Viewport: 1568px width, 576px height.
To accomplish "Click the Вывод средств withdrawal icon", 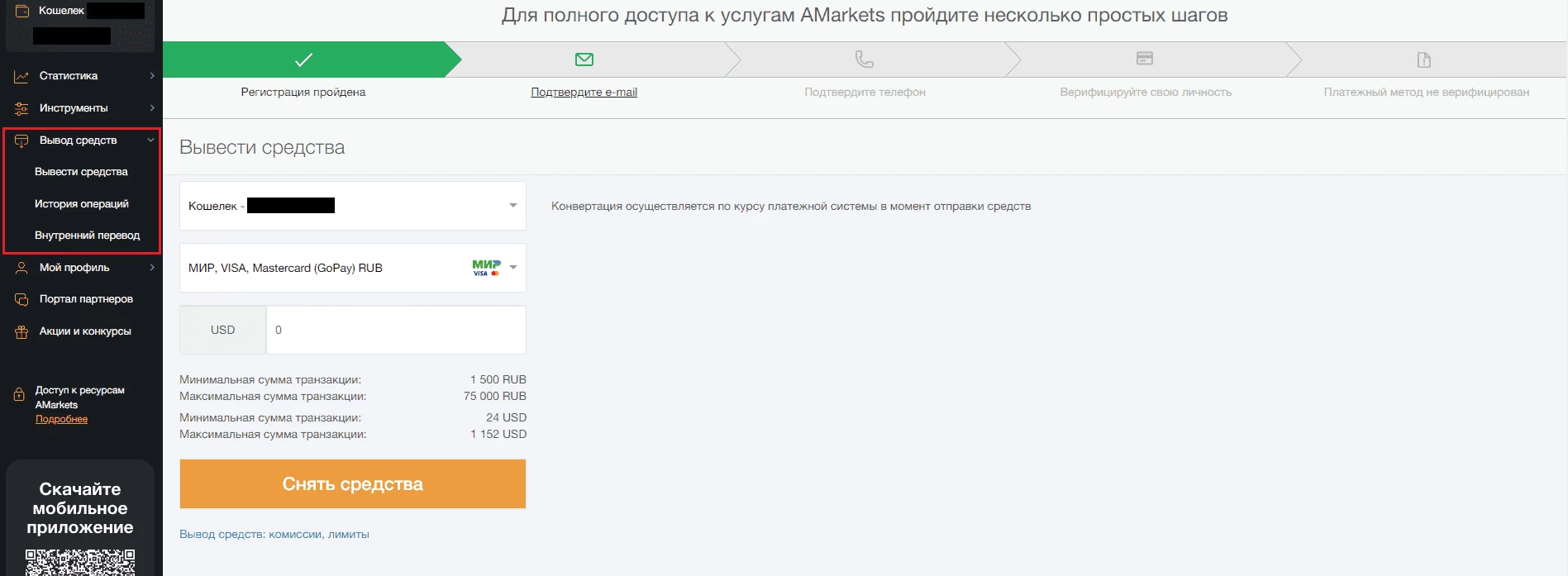I will pos(21,140).
